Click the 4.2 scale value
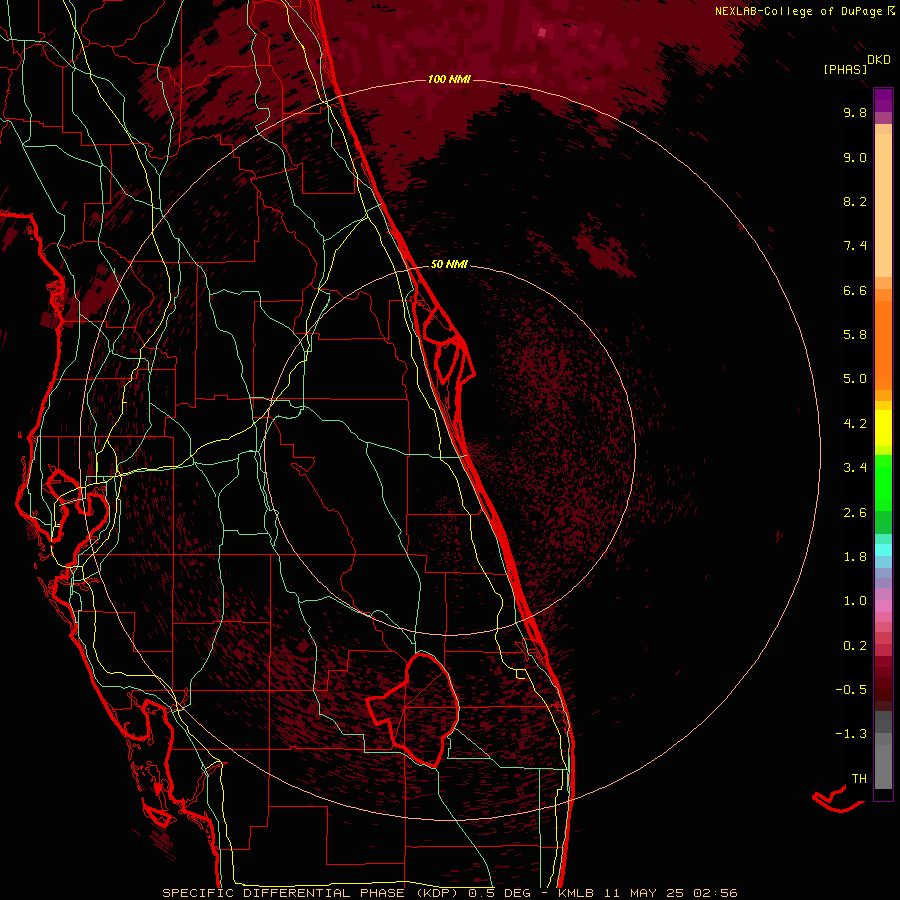The image size is (900, 900). tap(855, 424)
